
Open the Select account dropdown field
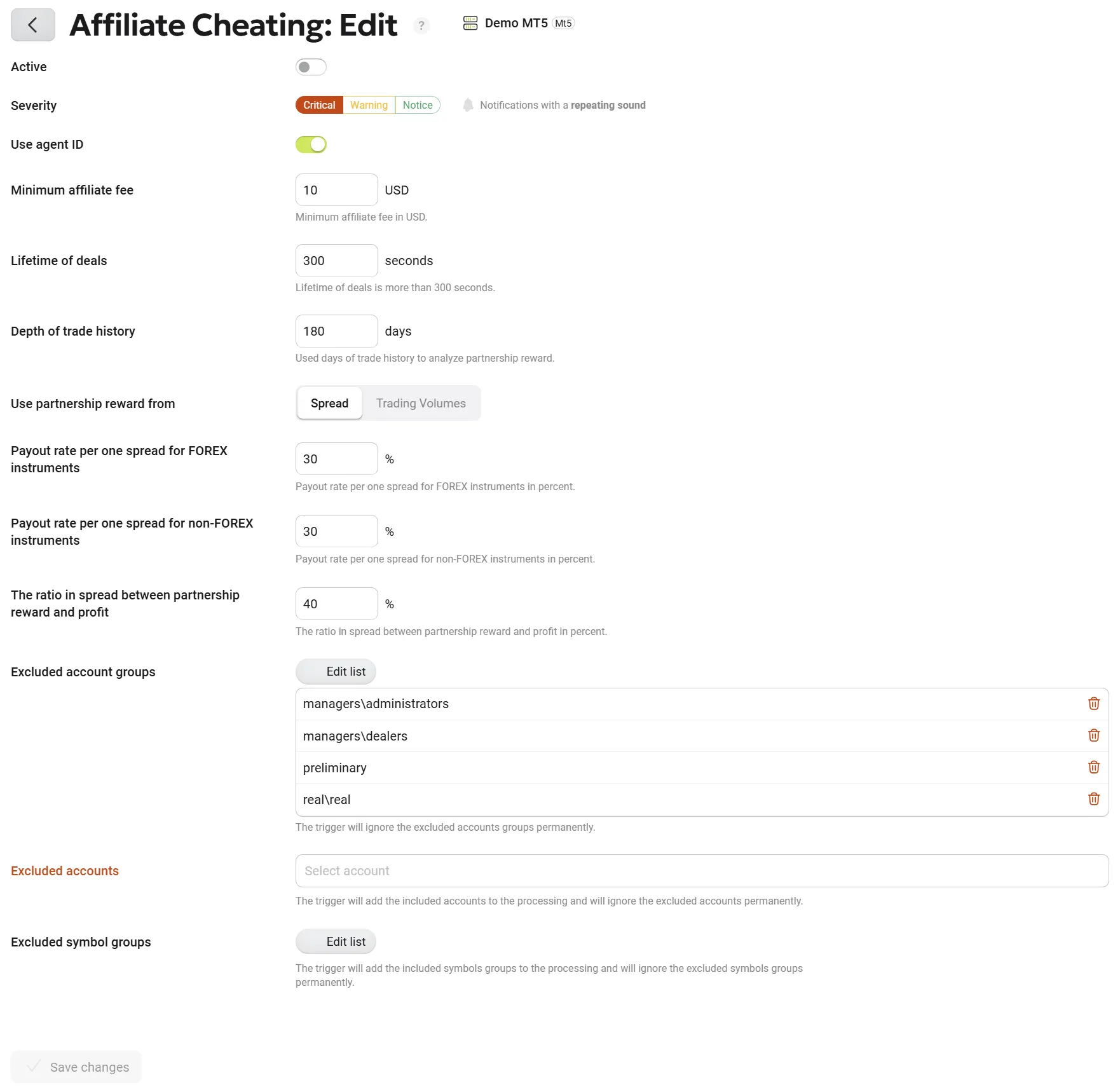coord(702,871)
